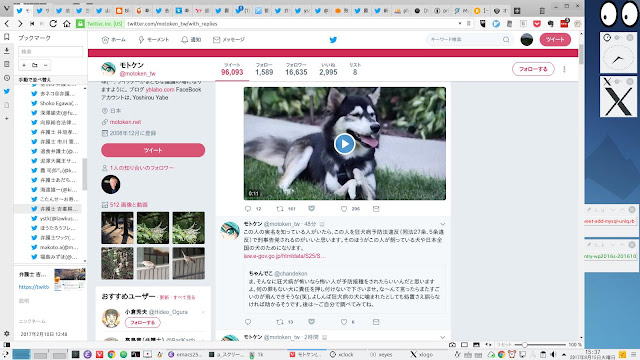
Task: Switch to xclock in the taskbar
Action: tap(342, 354)
